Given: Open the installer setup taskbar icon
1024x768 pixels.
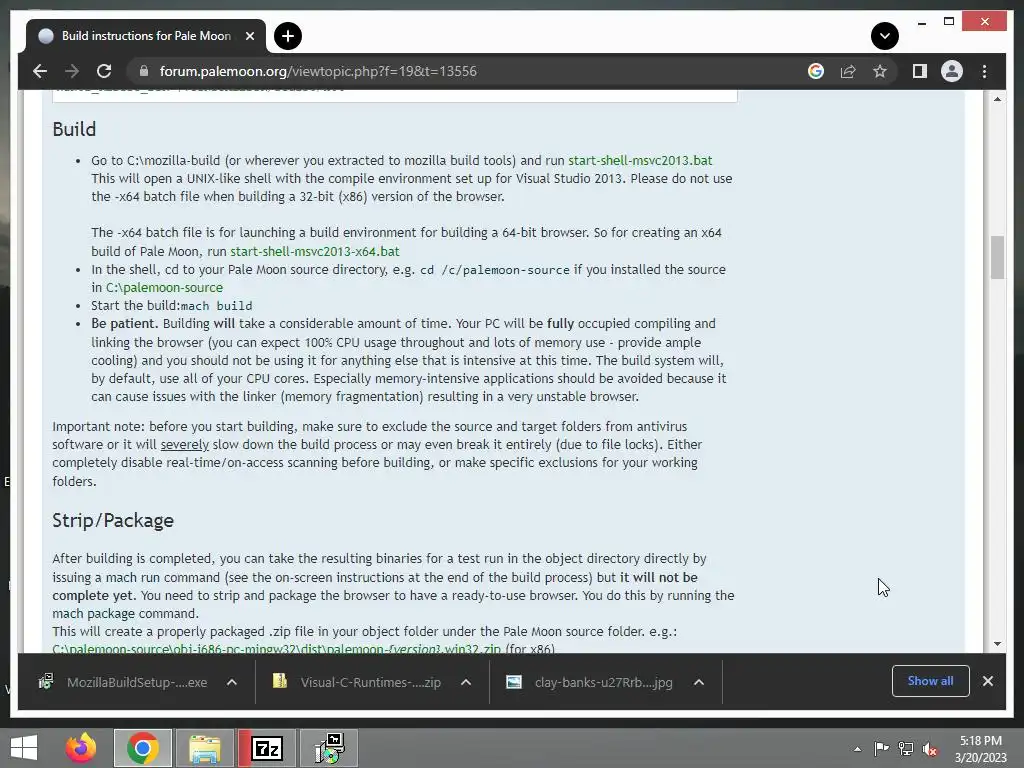Looking at the screenshot, I should coord(329,748).
